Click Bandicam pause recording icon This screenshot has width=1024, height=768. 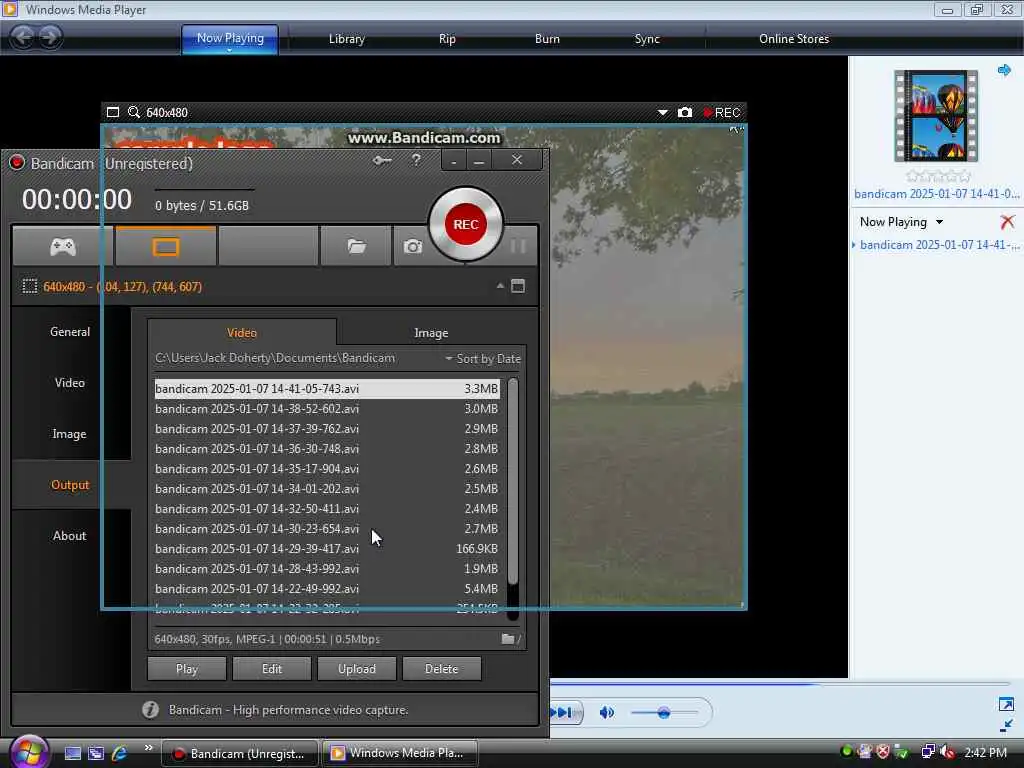pos(518,246)
